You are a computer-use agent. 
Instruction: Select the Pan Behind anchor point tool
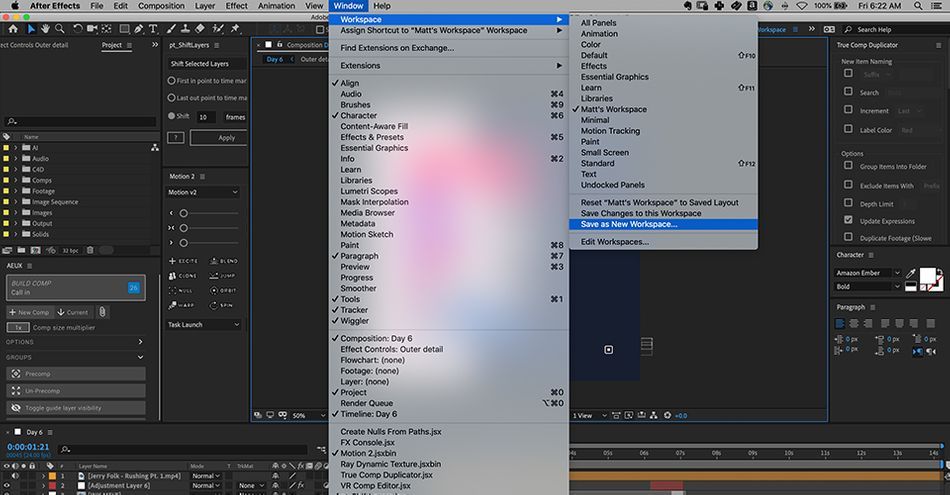point(107,29)
